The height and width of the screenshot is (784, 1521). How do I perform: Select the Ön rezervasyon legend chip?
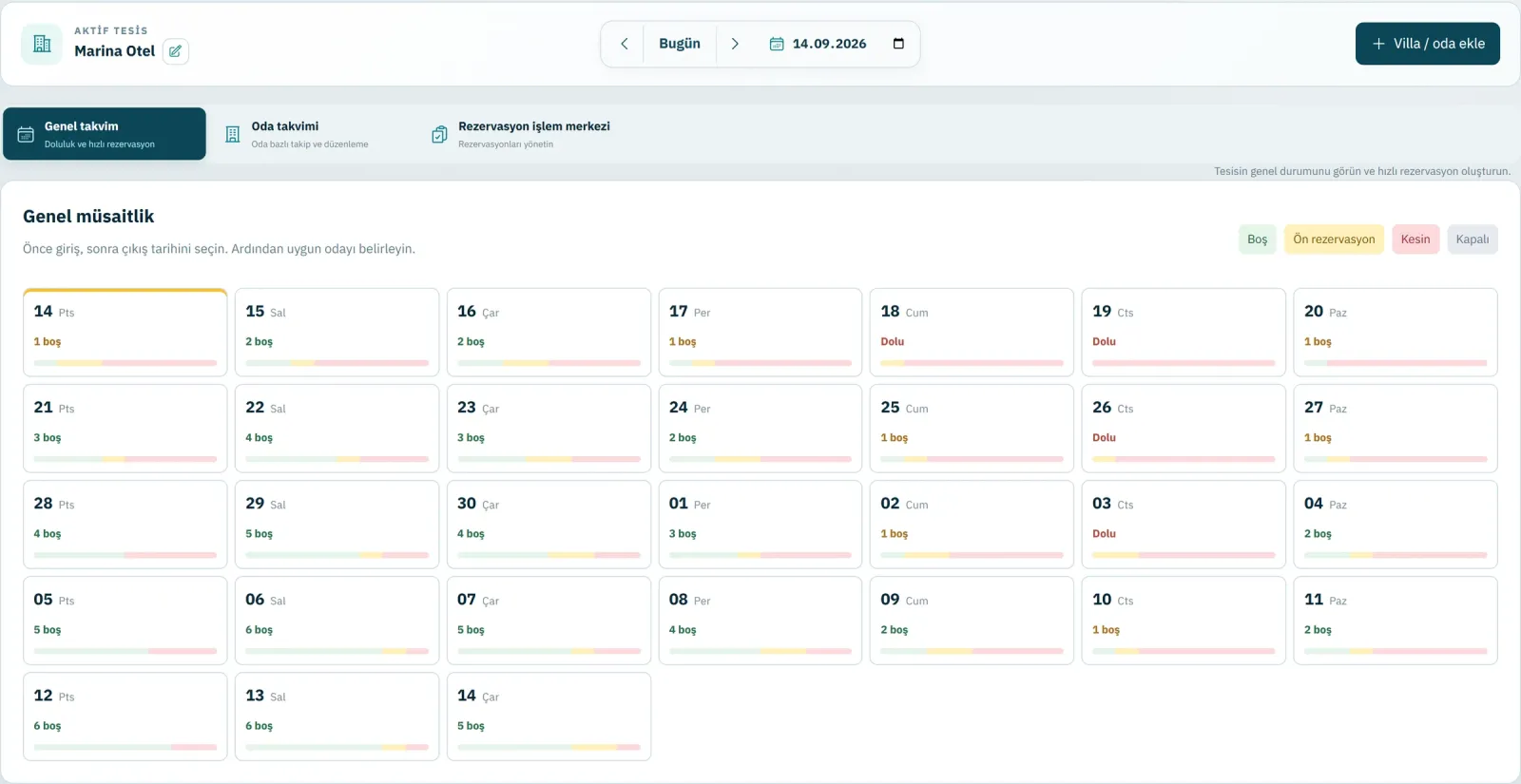[x=1334, y=239]
